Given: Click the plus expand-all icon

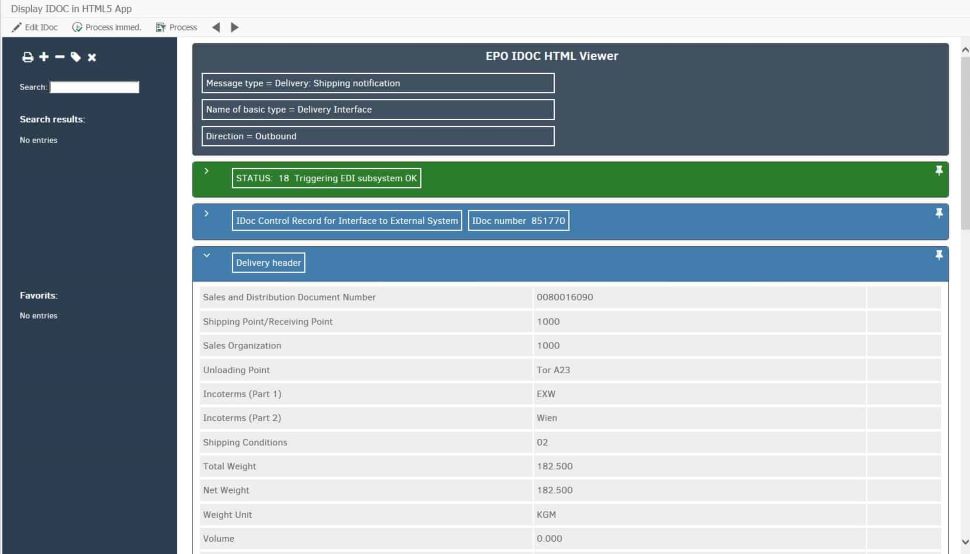Looking at the screenshot, I should point(44,58).
